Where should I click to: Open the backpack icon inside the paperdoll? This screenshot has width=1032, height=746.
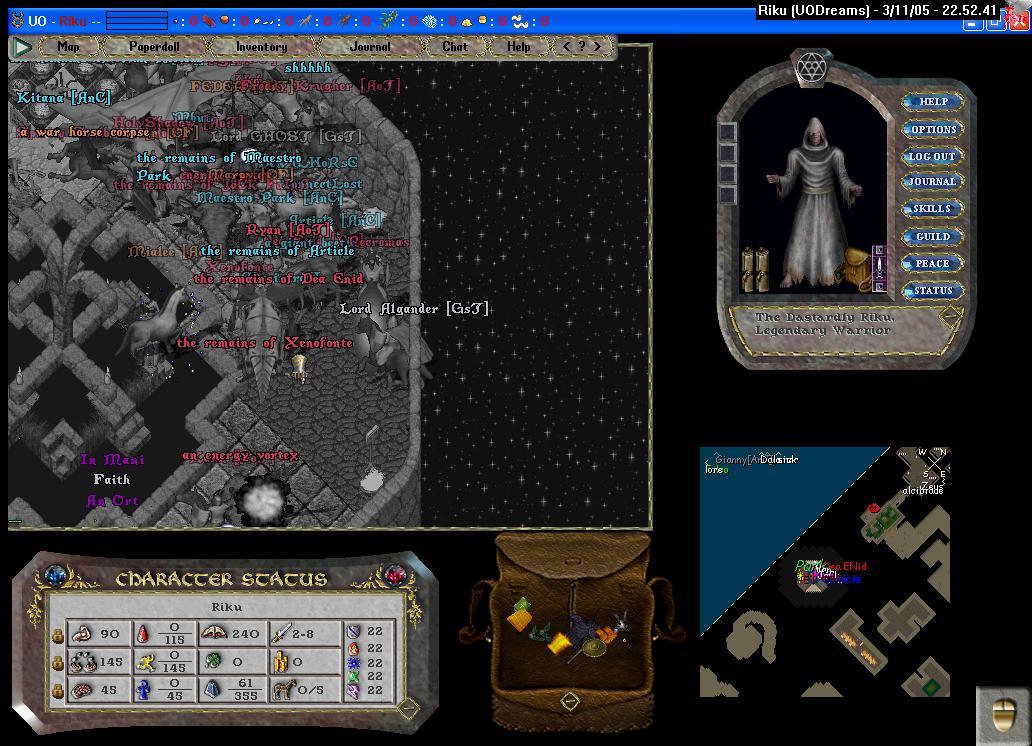pos(856,269)
